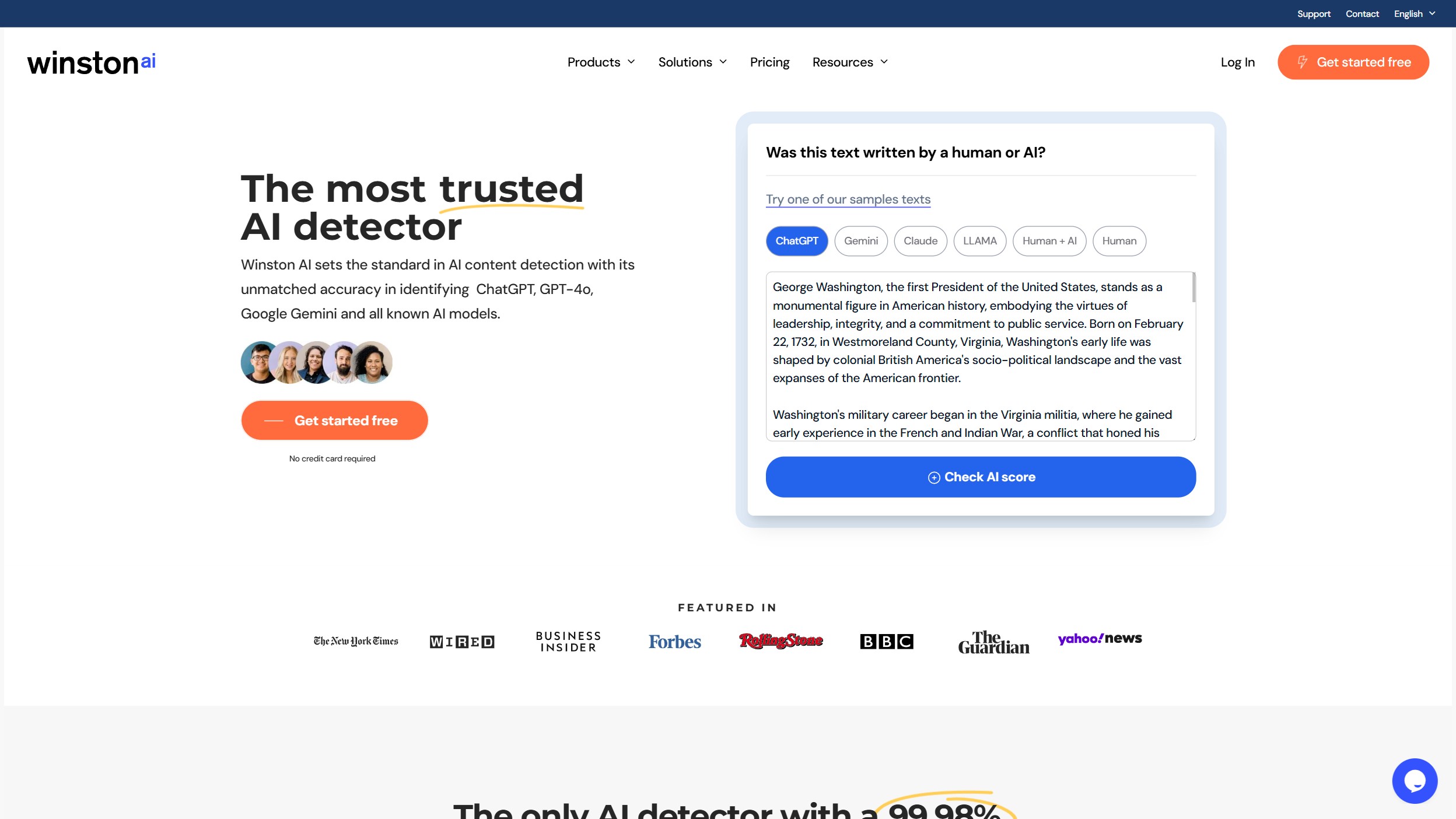Click inside the George Washington sample text box
1456x819 pixels.
coord(979,356)
